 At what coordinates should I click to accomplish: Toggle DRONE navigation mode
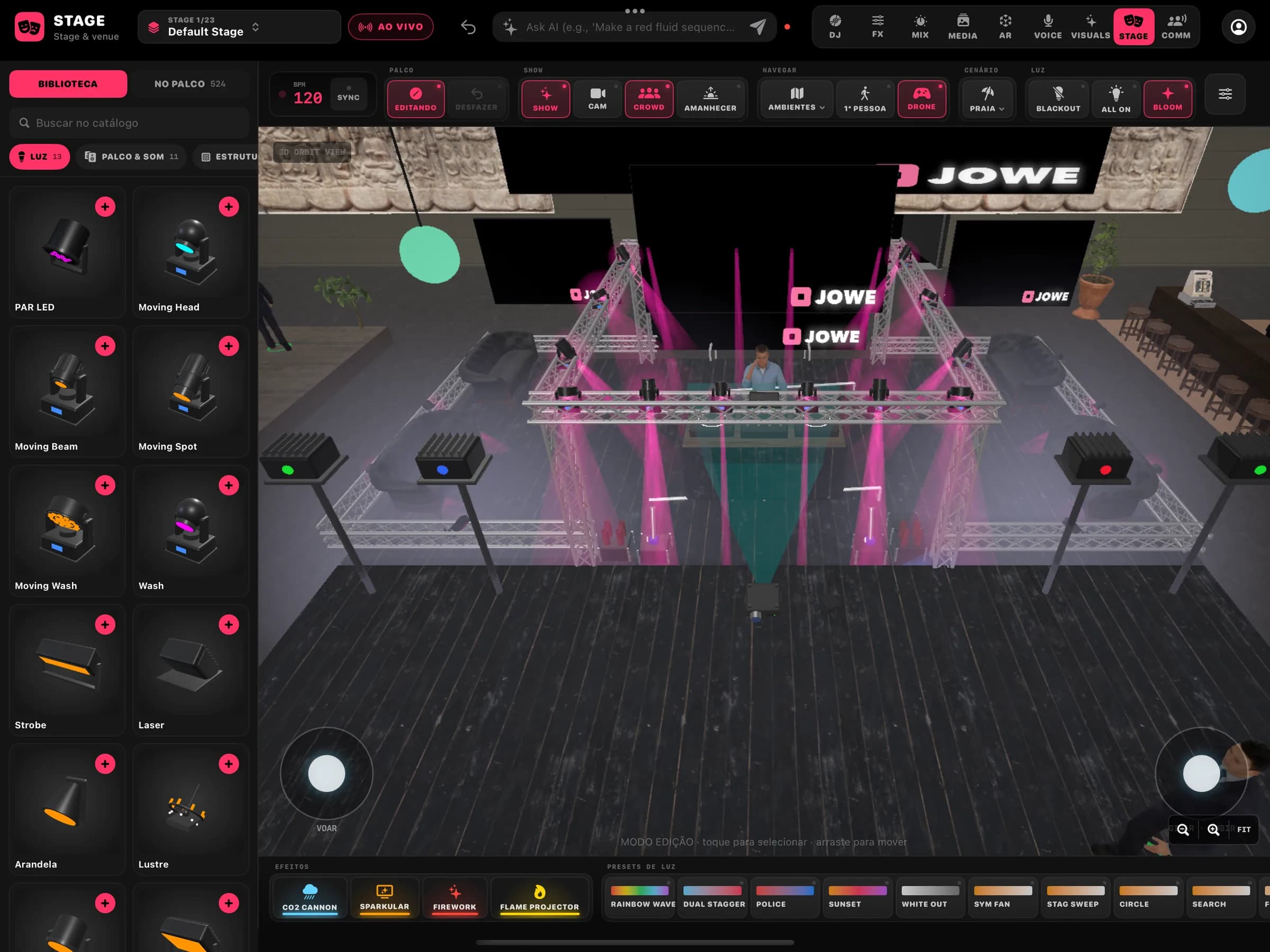coord(921,99)
